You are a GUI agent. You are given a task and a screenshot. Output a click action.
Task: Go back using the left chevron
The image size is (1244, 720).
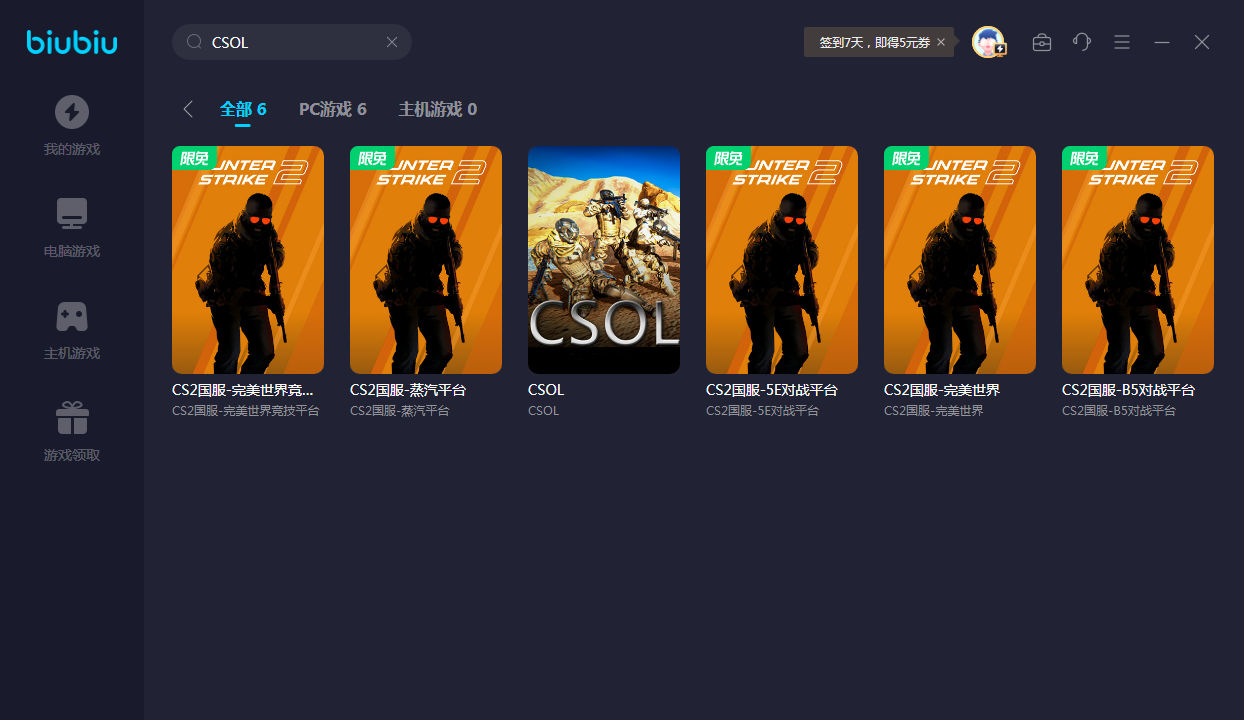188,109
